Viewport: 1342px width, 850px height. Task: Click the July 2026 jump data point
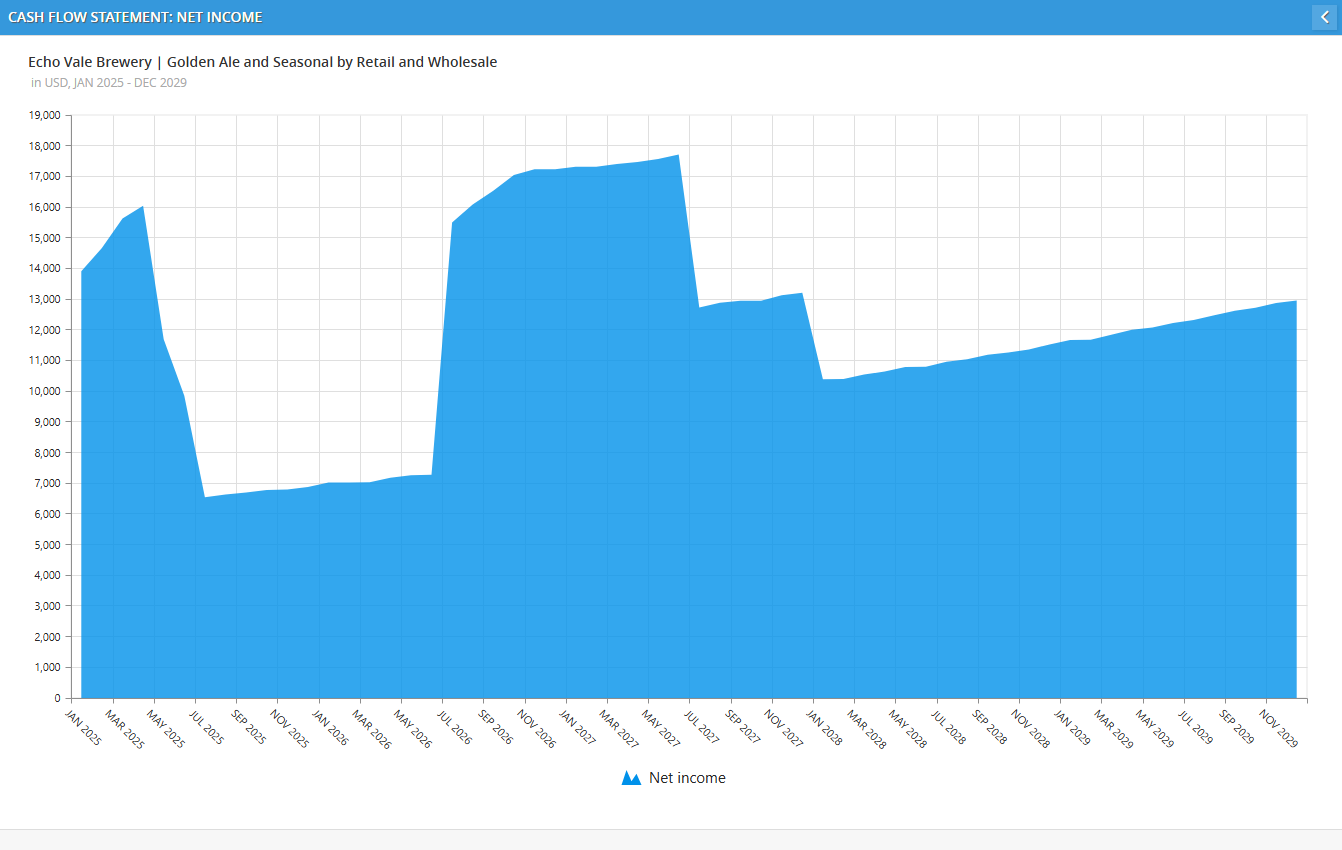(x=453, y=222)
